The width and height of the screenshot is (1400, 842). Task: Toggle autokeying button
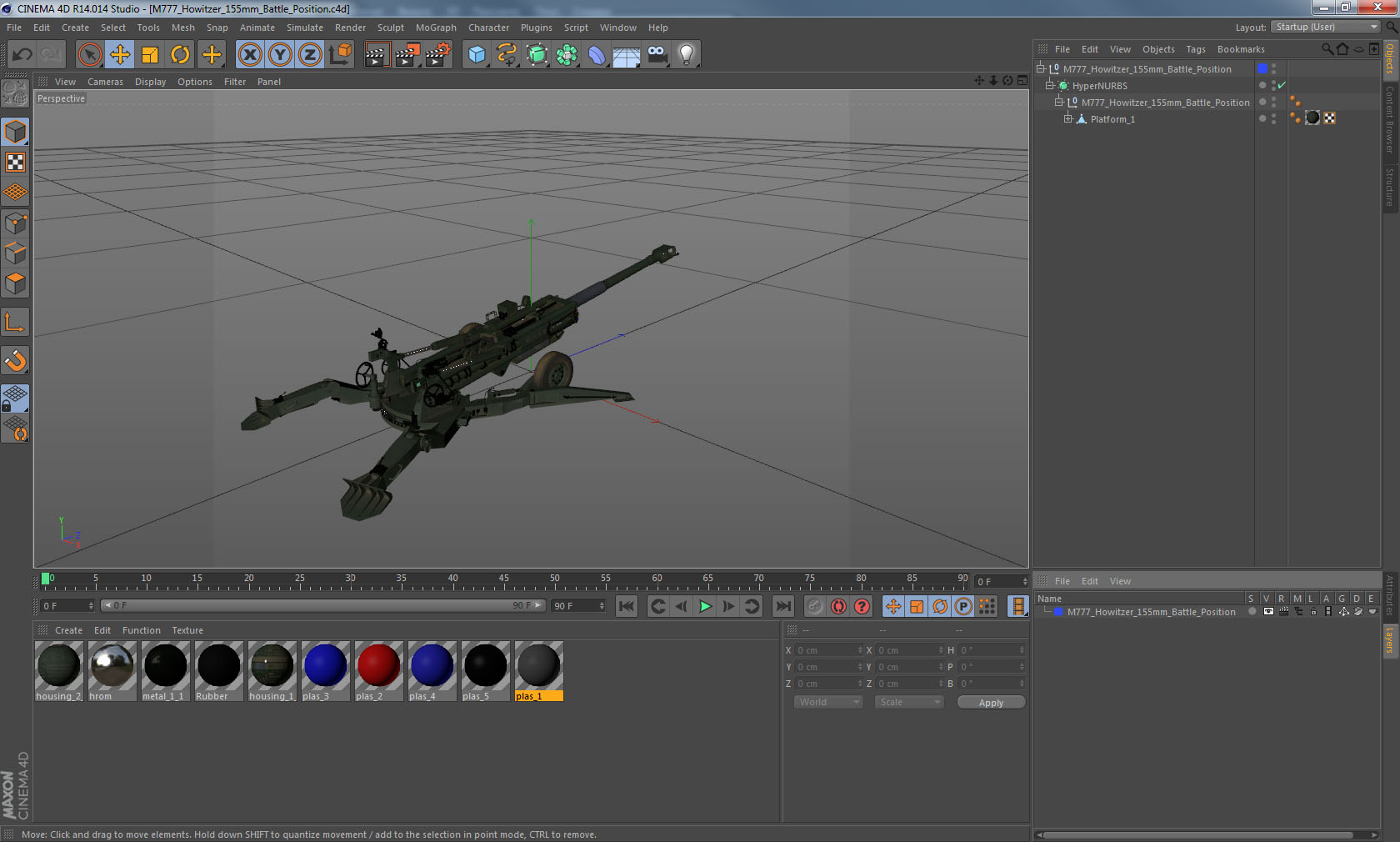pos(838,606)
